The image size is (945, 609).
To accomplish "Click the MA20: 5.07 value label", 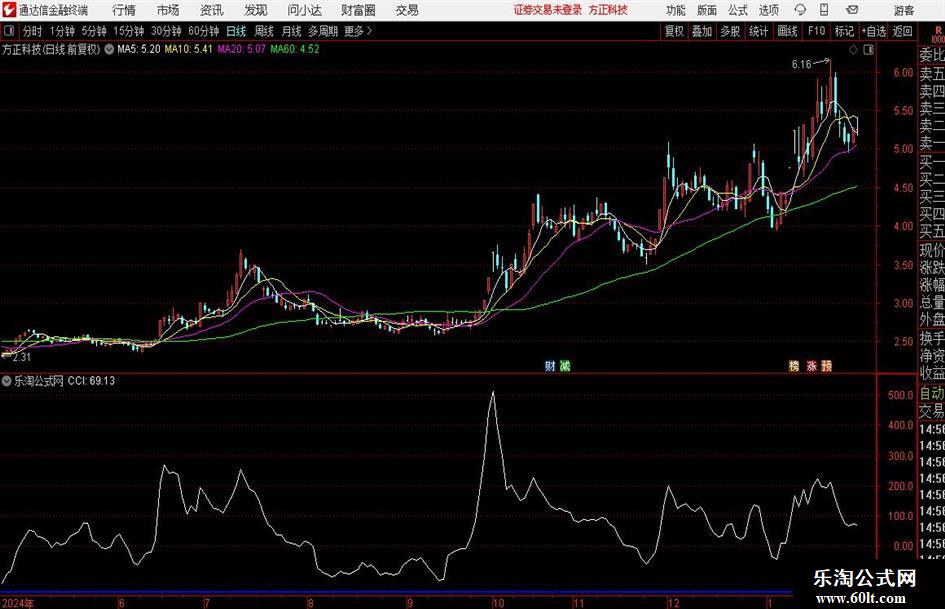I will click(x=241, y=49).
